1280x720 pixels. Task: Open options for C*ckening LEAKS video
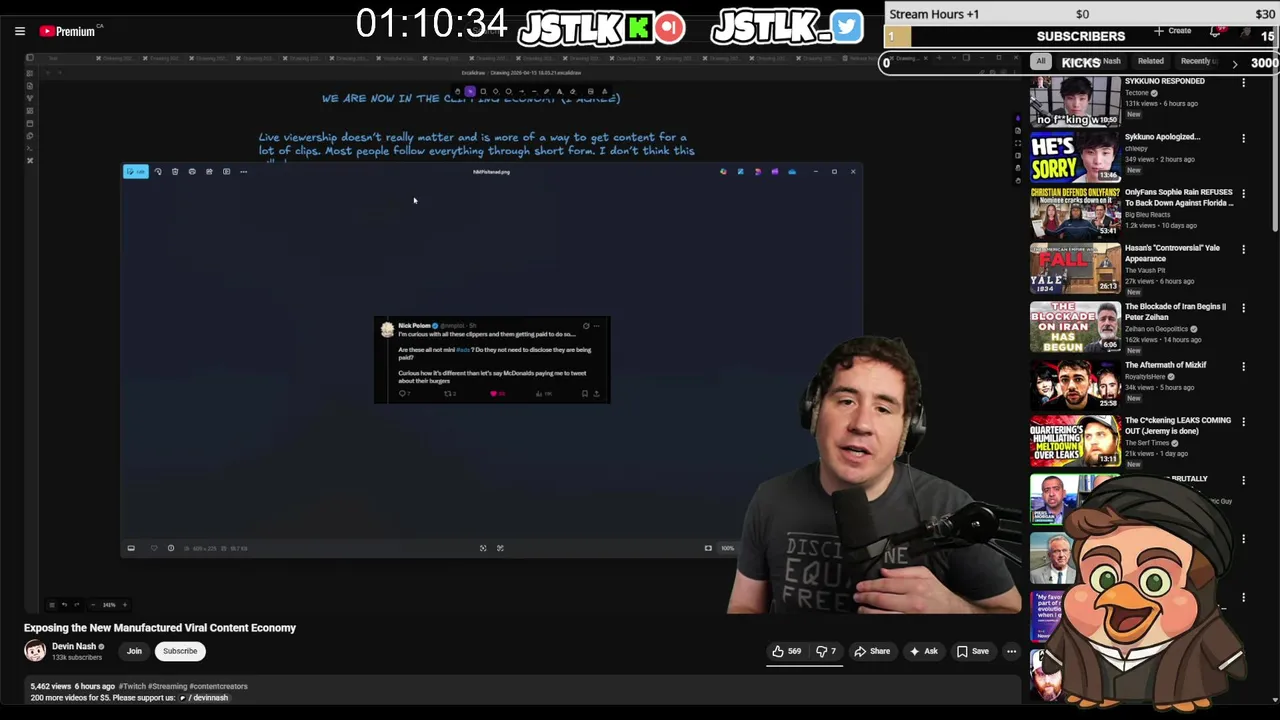[1244, 422]
